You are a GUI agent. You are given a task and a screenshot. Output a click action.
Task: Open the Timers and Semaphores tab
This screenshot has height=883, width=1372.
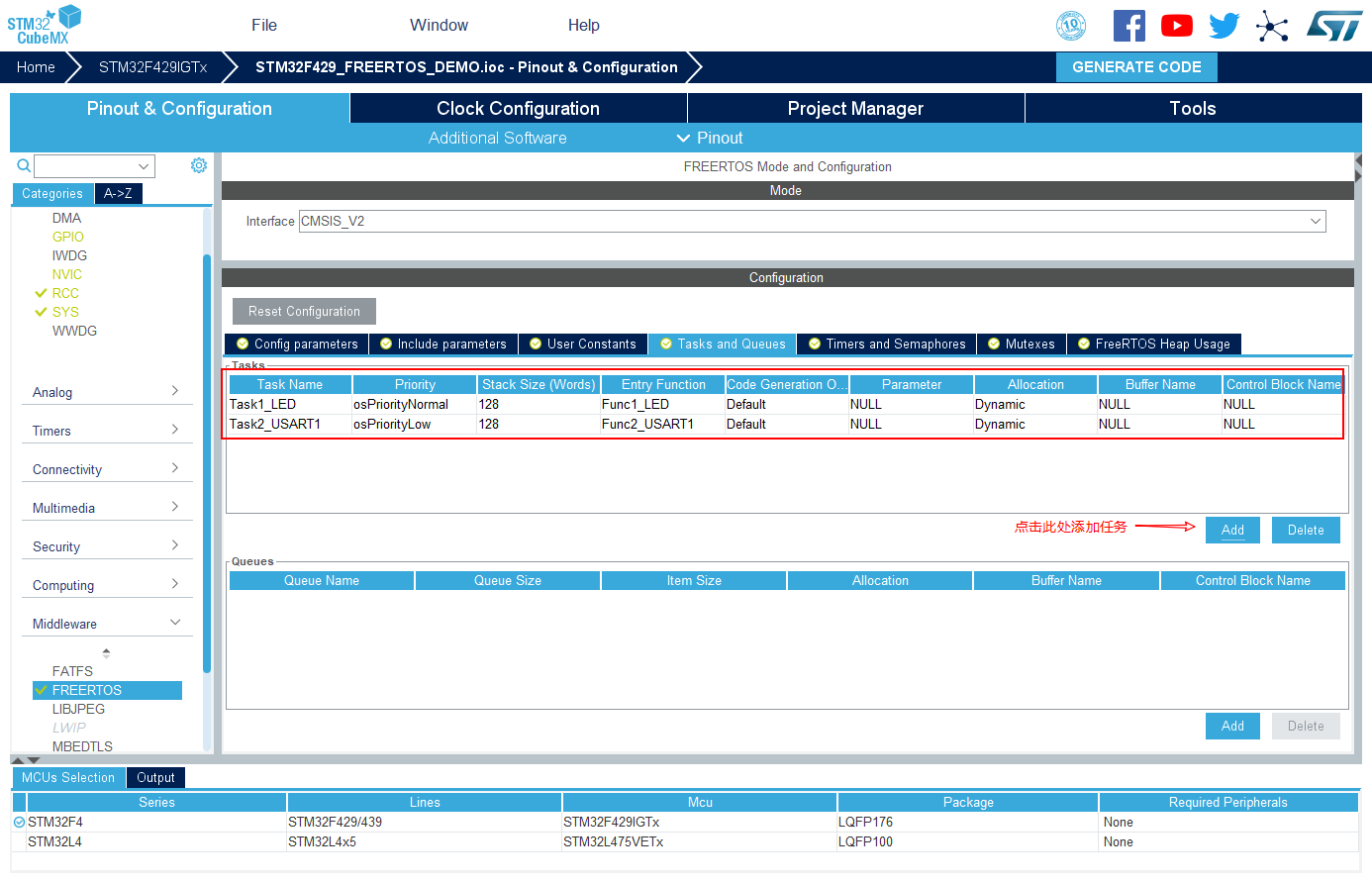887,343
